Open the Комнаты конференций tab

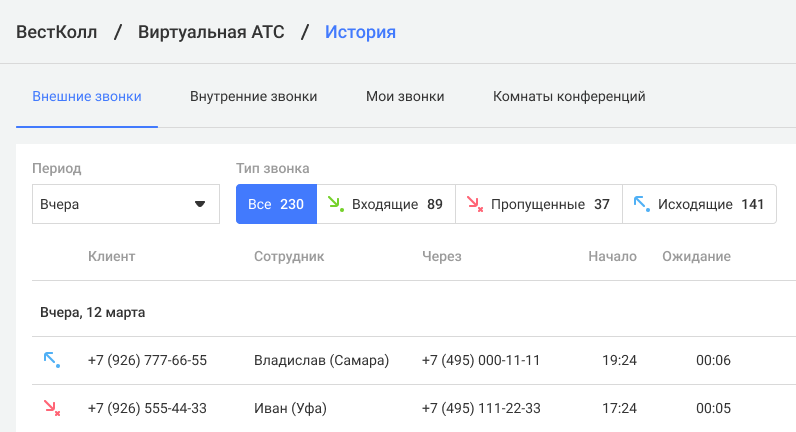[x=569, y=96]
